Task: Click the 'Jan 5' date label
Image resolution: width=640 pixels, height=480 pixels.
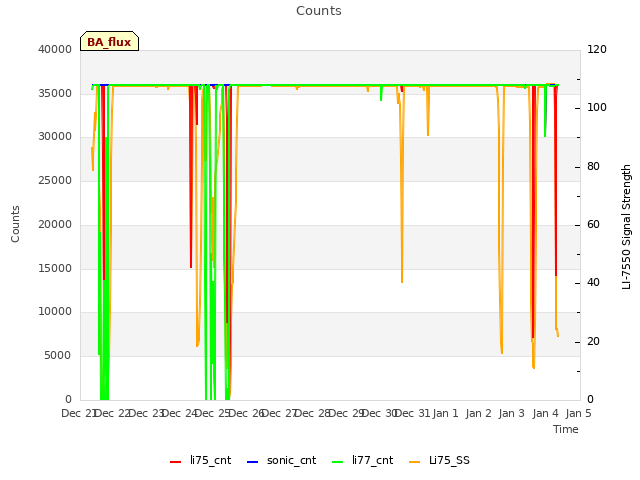Action: click(x=578, y=413)
